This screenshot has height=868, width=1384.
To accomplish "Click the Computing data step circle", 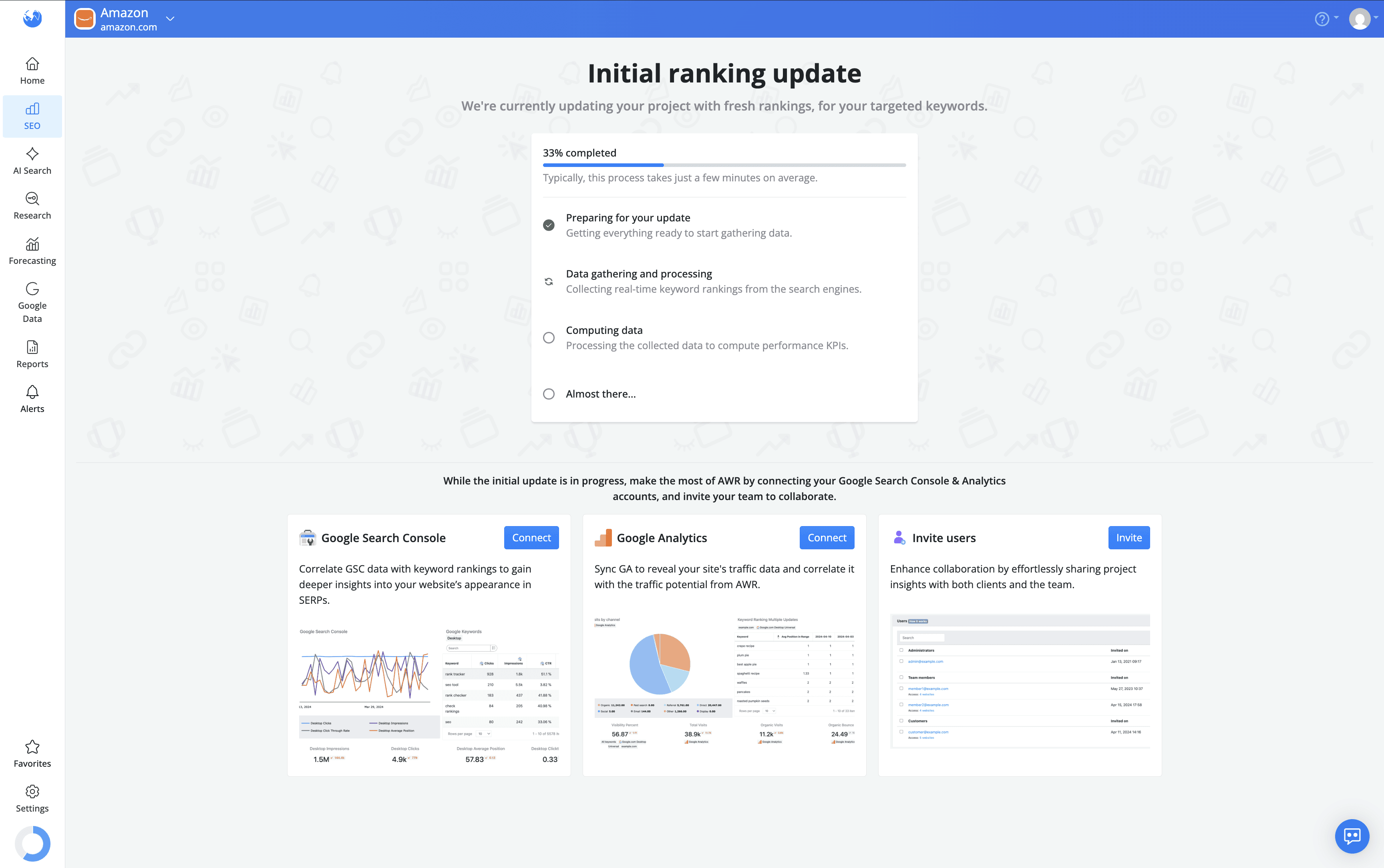I will (549, 338).
